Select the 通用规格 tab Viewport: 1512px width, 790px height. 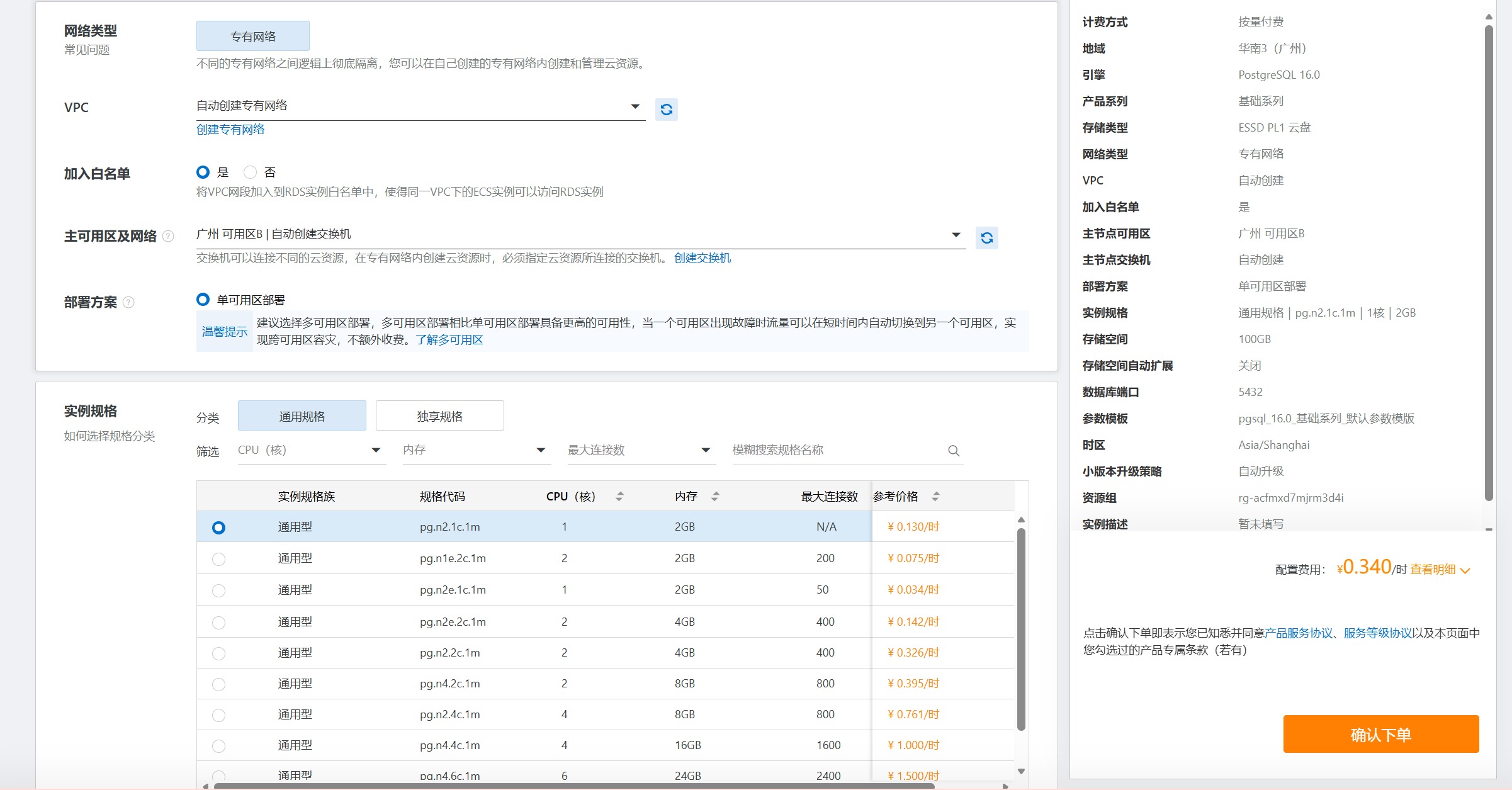coord(302,416)
